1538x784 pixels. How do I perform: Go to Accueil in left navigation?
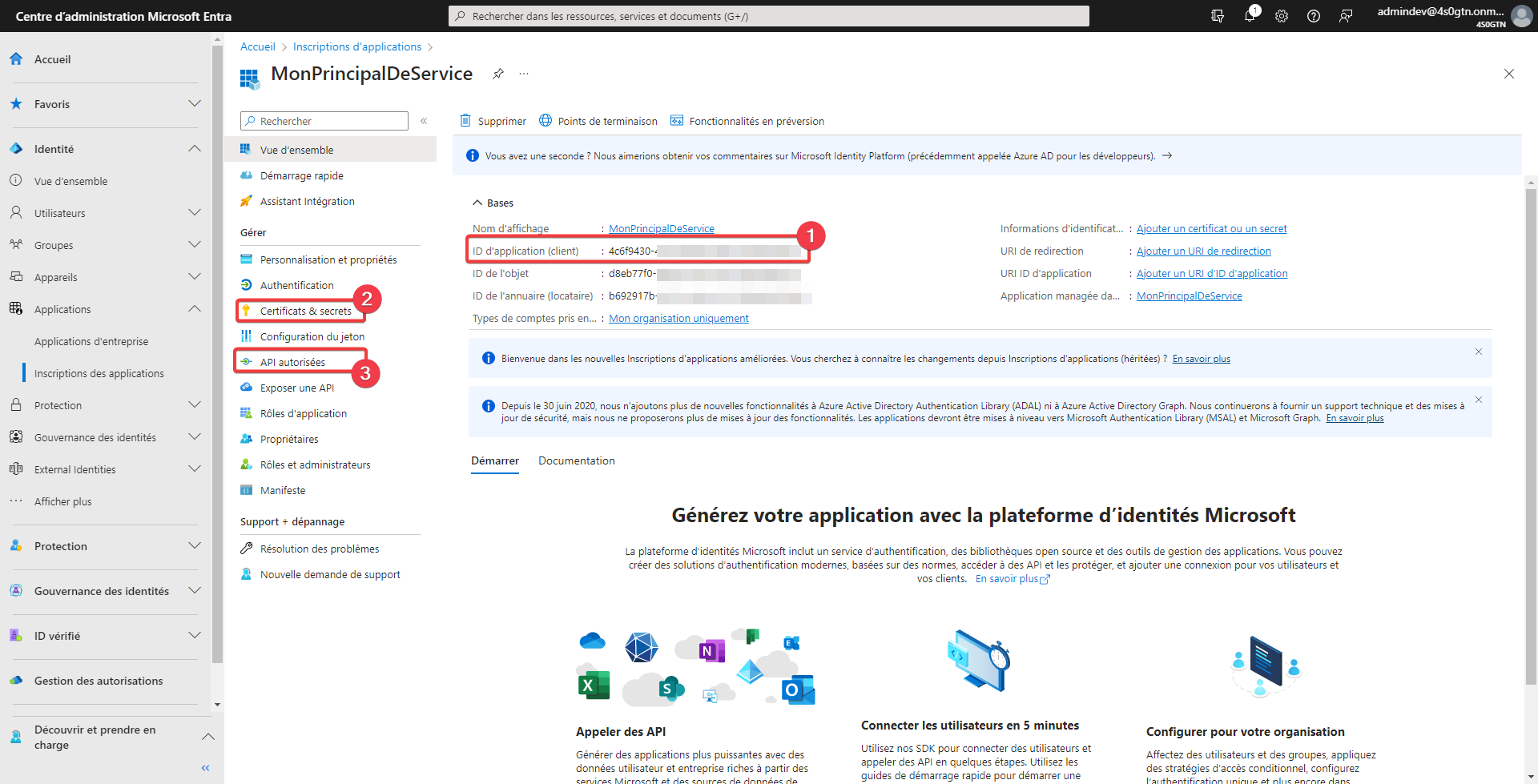tap(52, 59)
